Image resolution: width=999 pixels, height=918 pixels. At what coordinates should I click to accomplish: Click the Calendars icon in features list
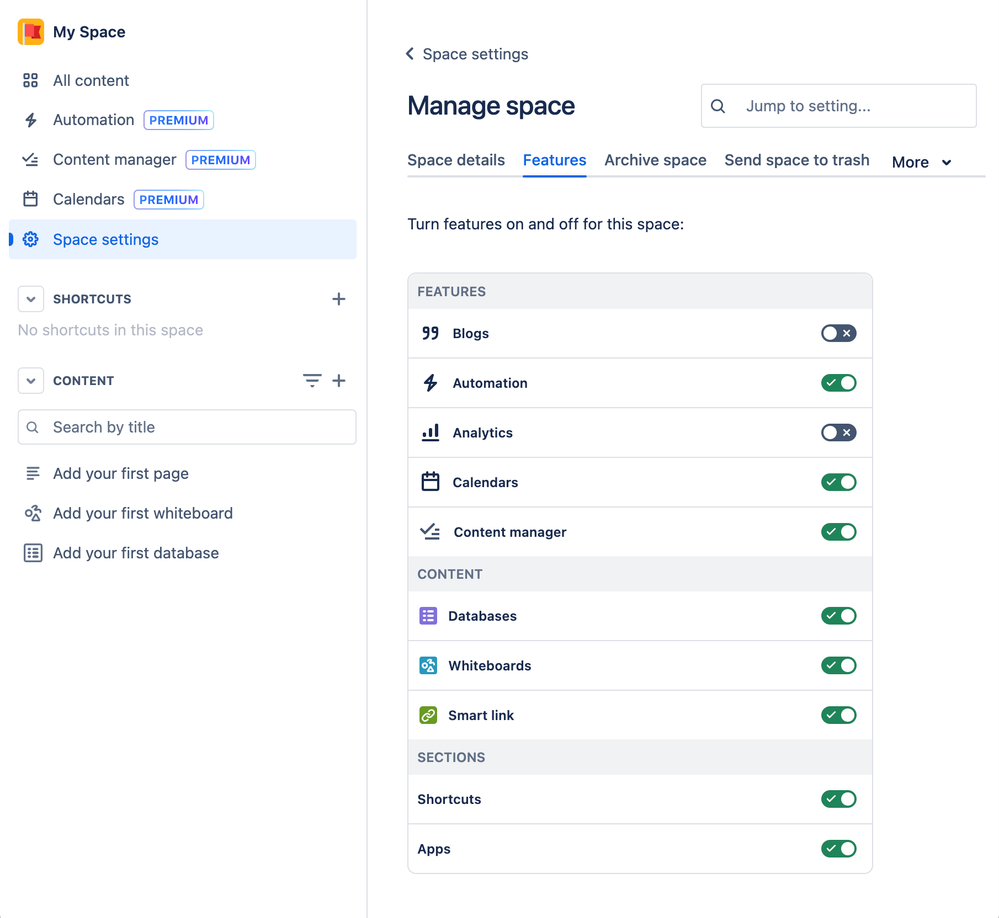click(x=431, y=482)
